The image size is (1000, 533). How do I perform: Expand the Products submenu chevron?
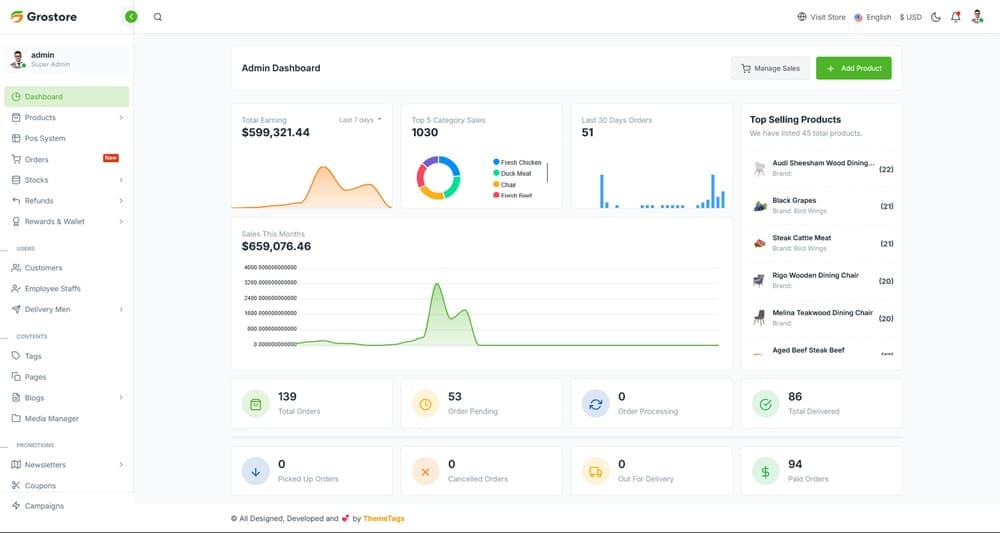(x=121, y=118)
